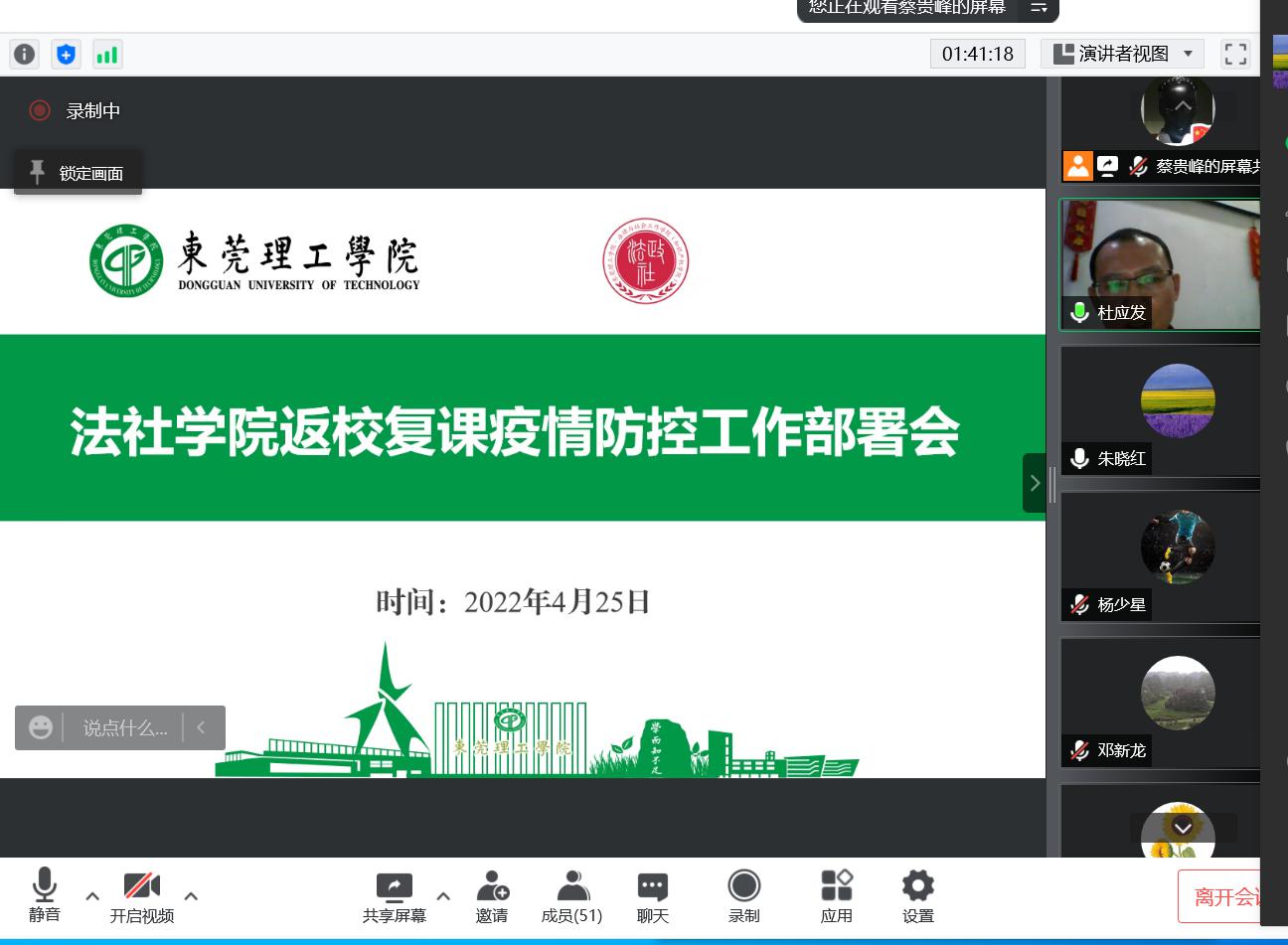The height and width of the screenshot is (945, 1288).
Task: Open the 演讲者视图 view dropdown
Action: tap(1123, 54)
